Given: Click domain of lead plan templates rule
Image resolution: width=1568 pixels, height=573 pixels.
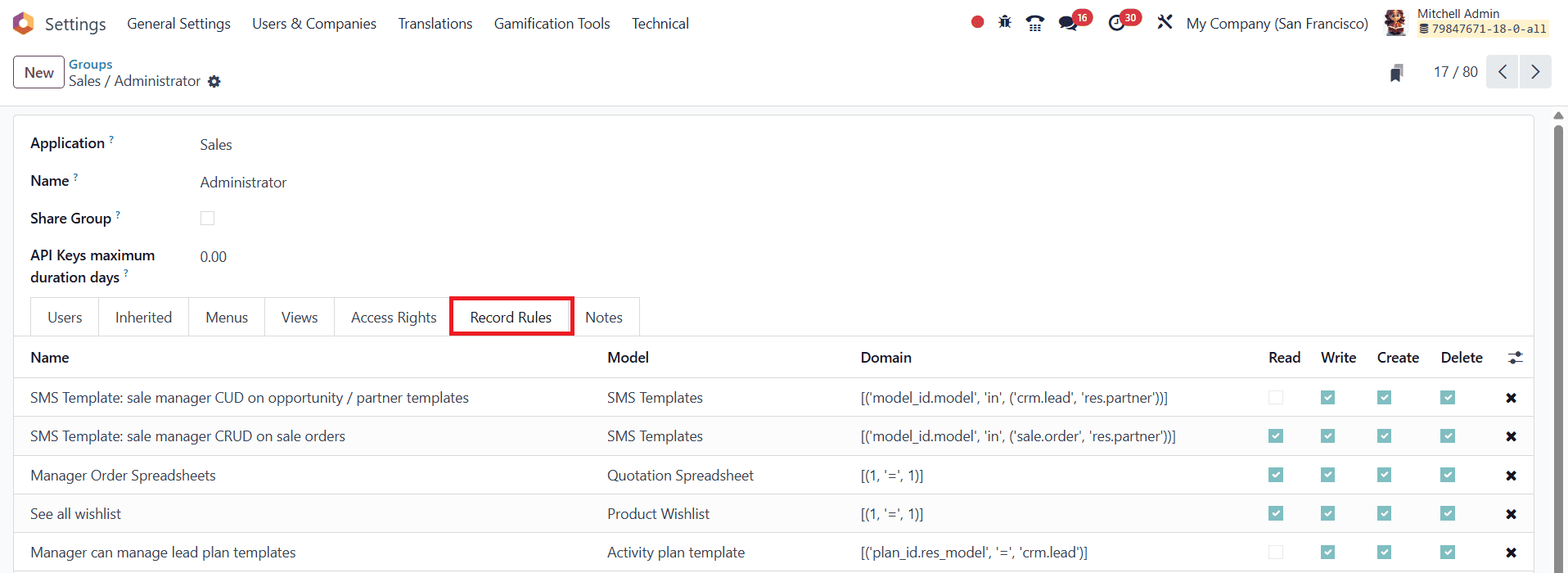Looking at the screenshot, I should pyautogui.click(x=974, y=553).
